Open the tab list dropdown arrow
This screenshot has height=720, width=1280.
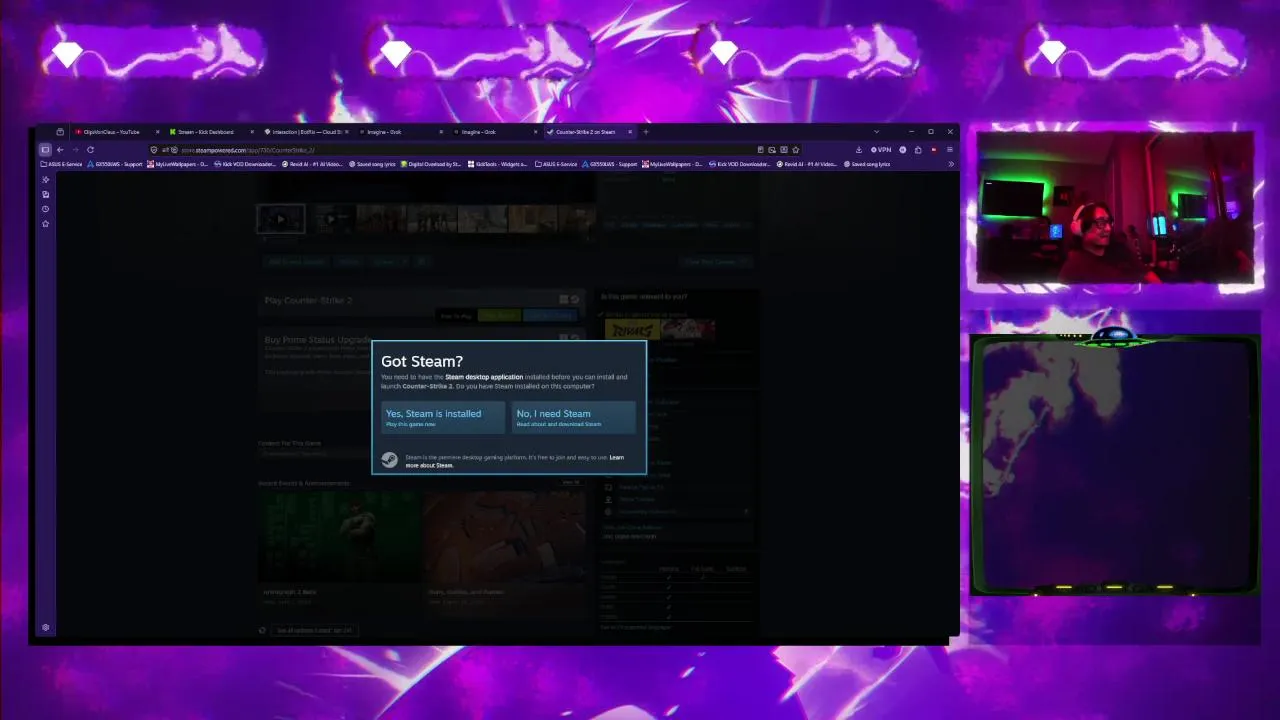pyautogui.click(x=876, y=132)
